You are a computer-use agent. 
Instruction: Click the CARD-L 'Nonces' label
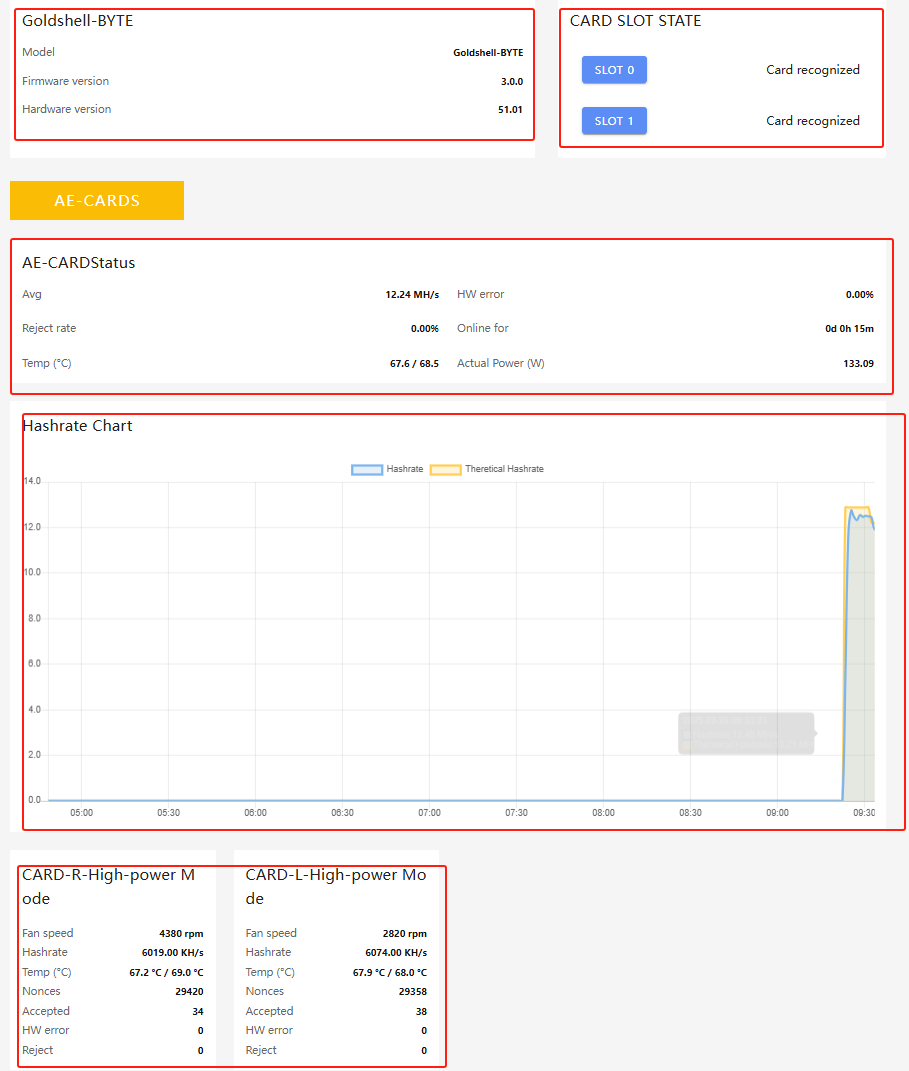[264, 992]
